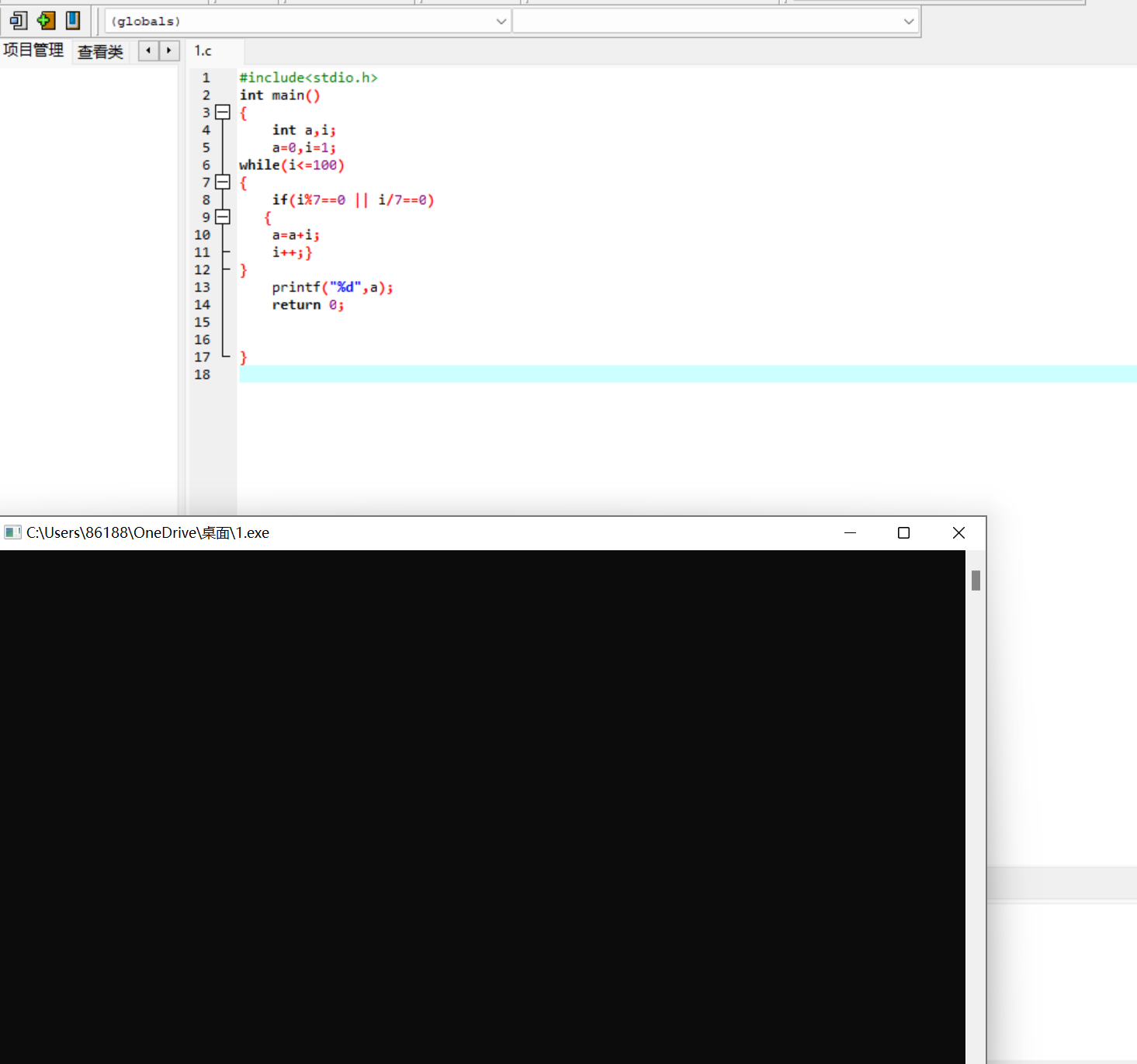Image resolution: width=1137 pixels, height=1064 pixels.
Task: Click line number 18 in the gutter
Action: pos(203,375)
